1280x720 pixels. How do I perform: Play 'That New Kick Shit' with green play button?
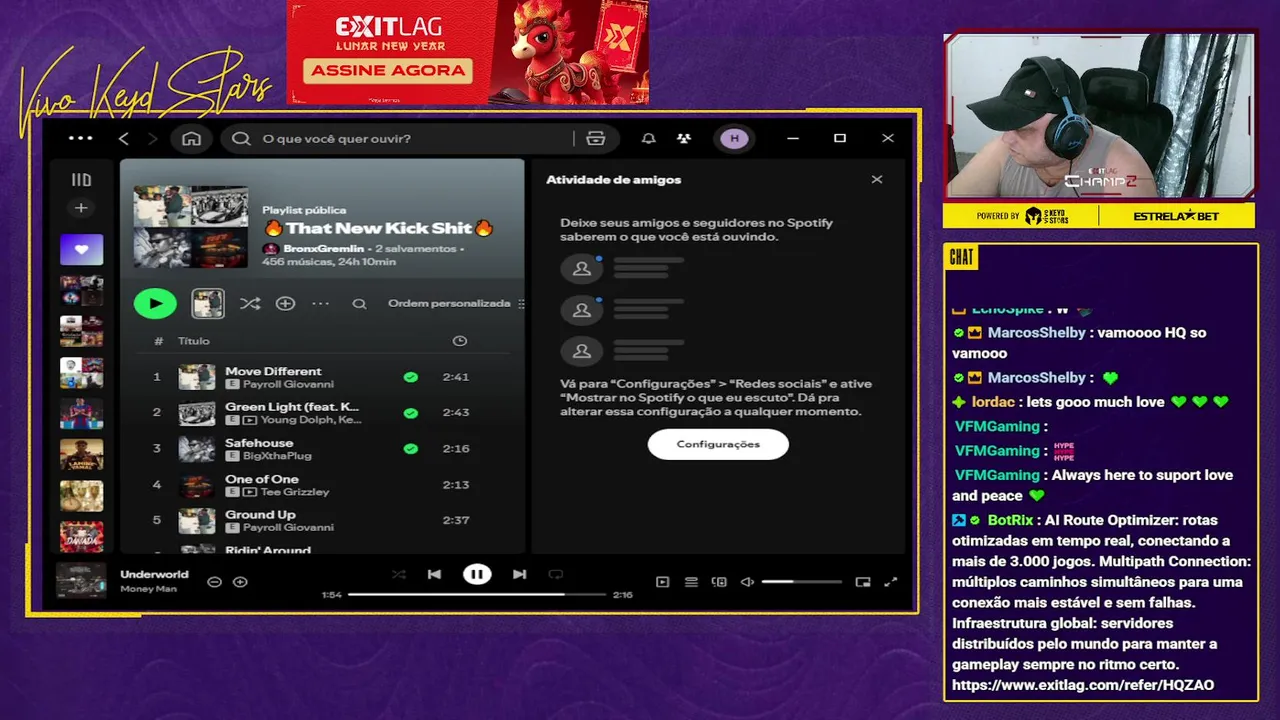(x=155, y=303)
